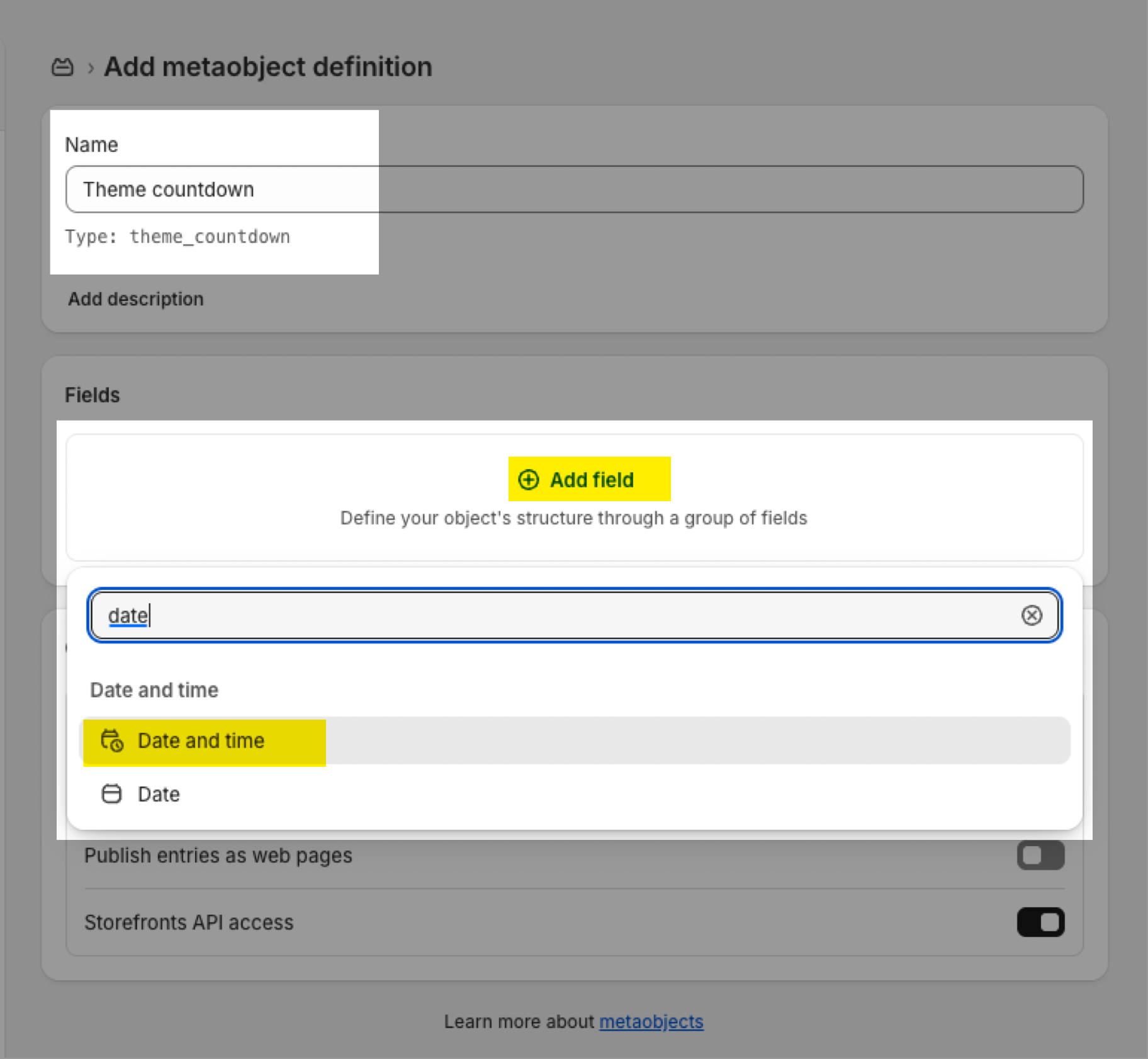
Task: Click the plus icon beside Add field
Action: (x=528, y=480)
